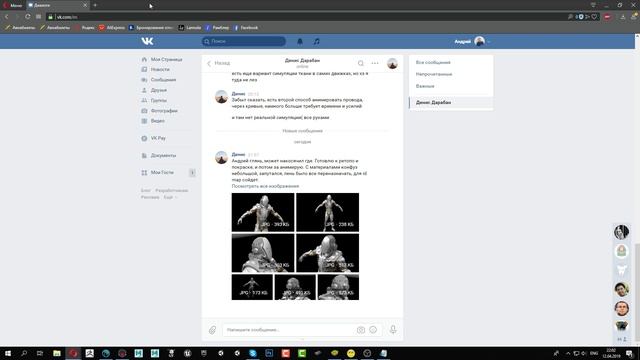
Task: Open the AliExpress bookmark
Action: [x=112, y=28]
